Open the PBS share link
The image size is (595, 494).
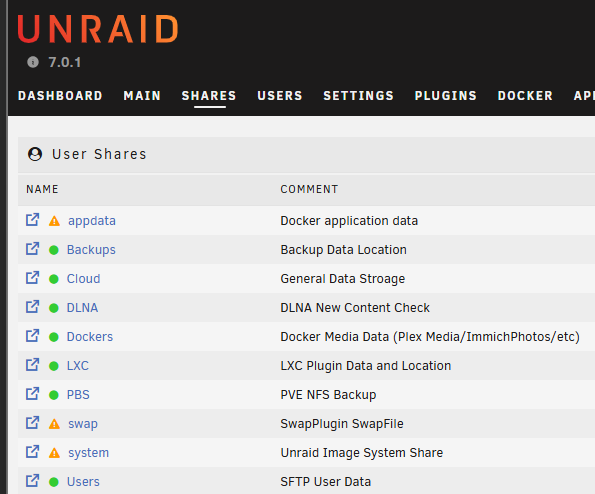click(x=78, y=395)
